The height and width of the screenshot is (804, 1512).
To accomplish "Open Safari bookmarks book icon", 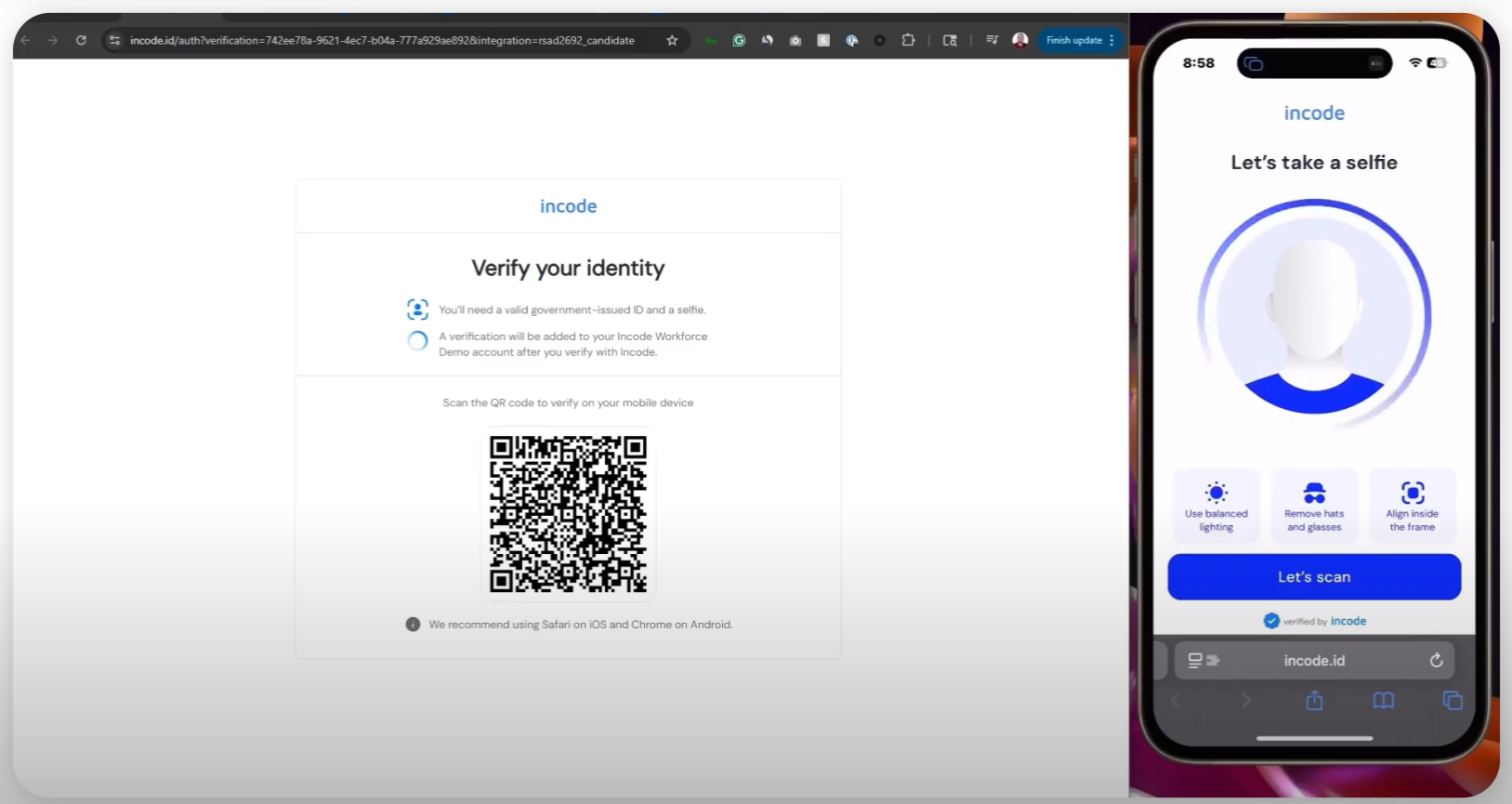I will click(1383, 701).
